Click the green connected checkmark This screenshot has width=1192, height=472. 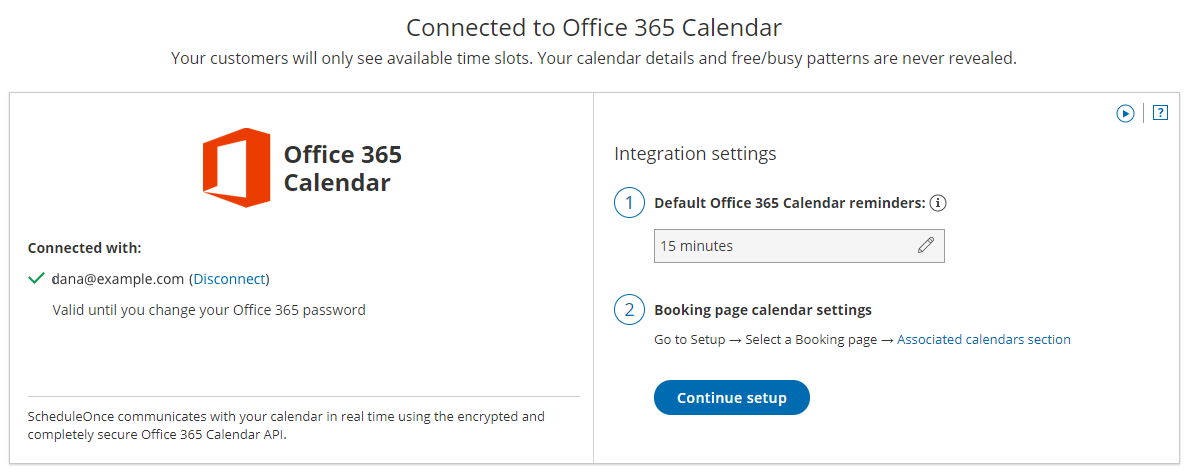pyautogui.click(x=37, y=279)
